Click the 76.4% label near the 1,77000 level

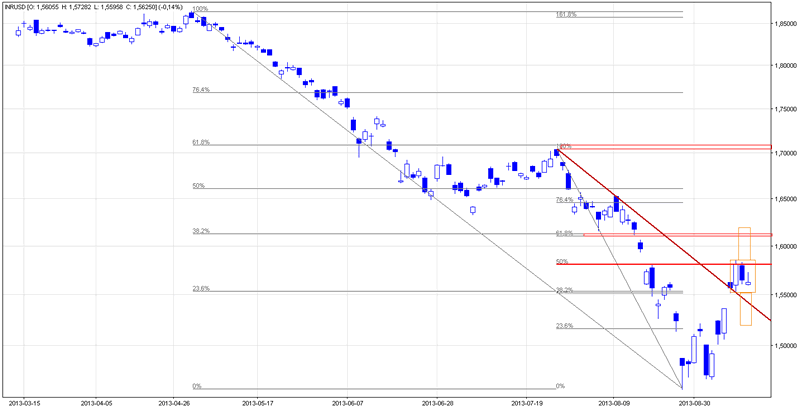click(201, 90)
